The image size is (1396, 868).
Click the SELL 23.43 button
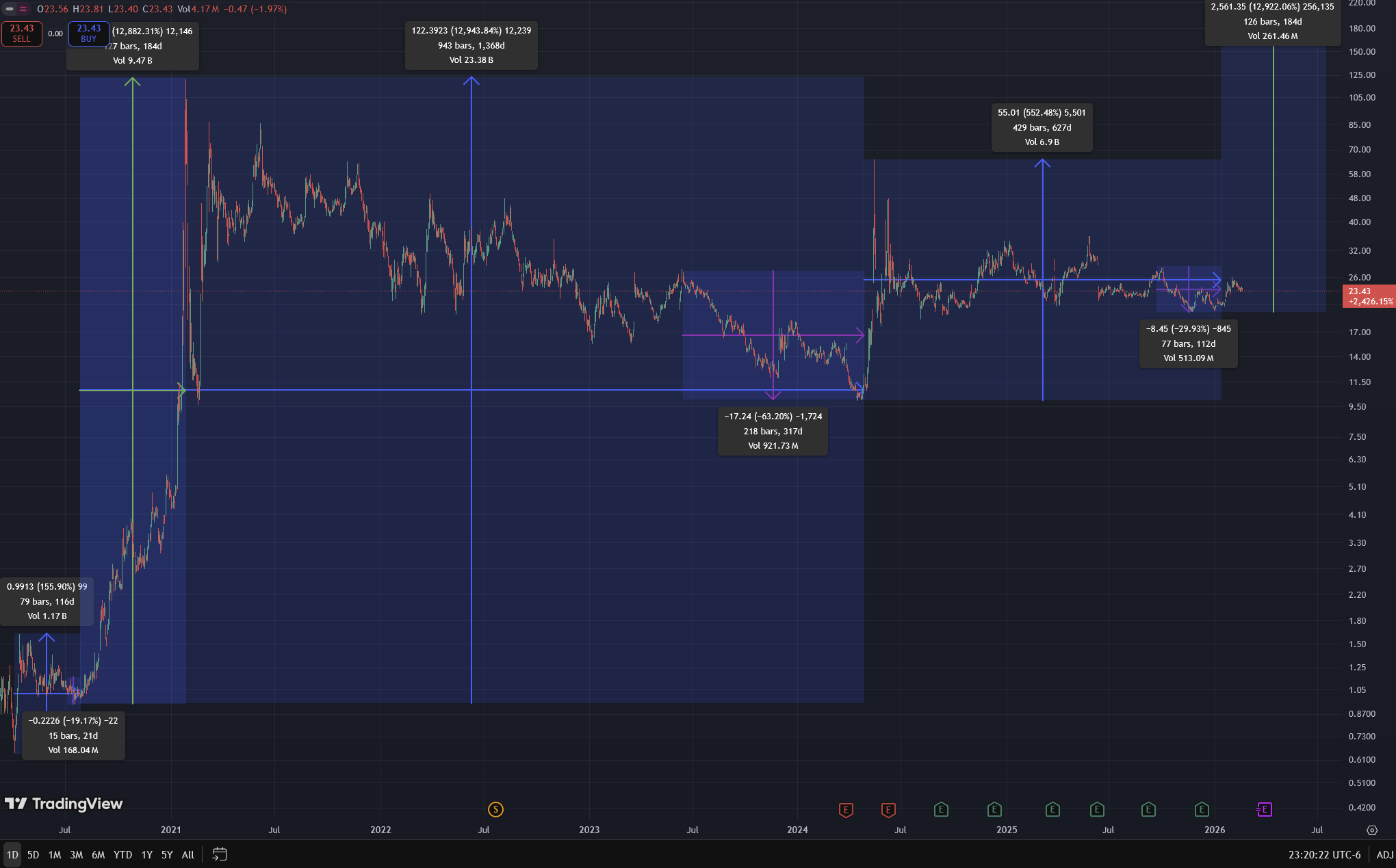click(x=21, y=34)
